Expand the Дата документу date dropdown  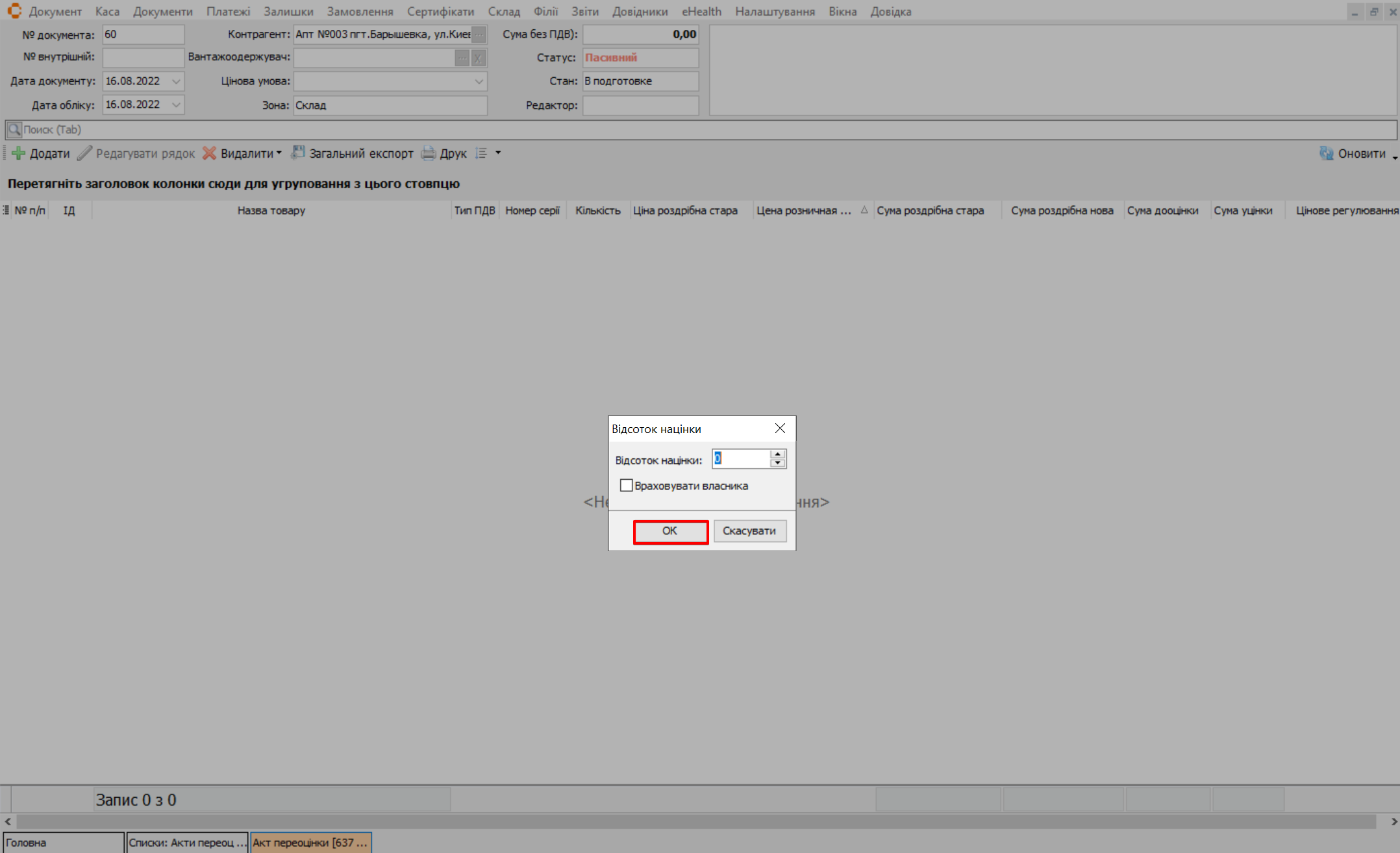[x=176, y=81]
